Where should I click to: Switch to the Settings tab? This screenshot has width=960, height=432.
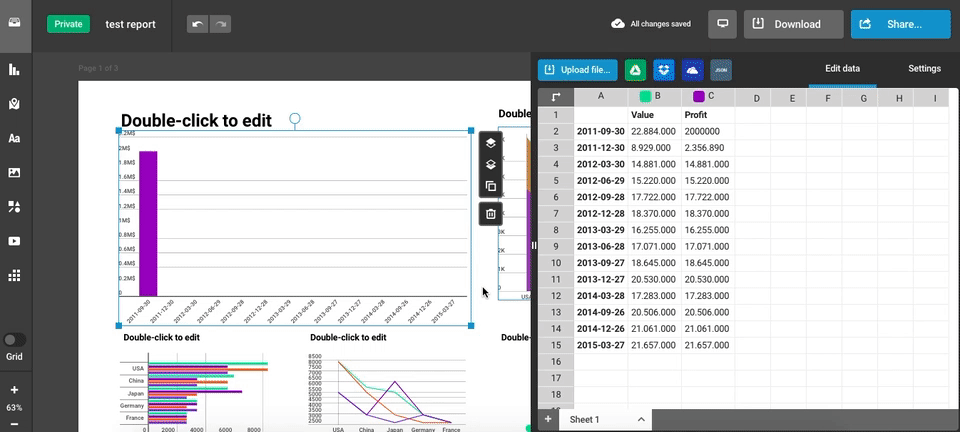point(924,69)
